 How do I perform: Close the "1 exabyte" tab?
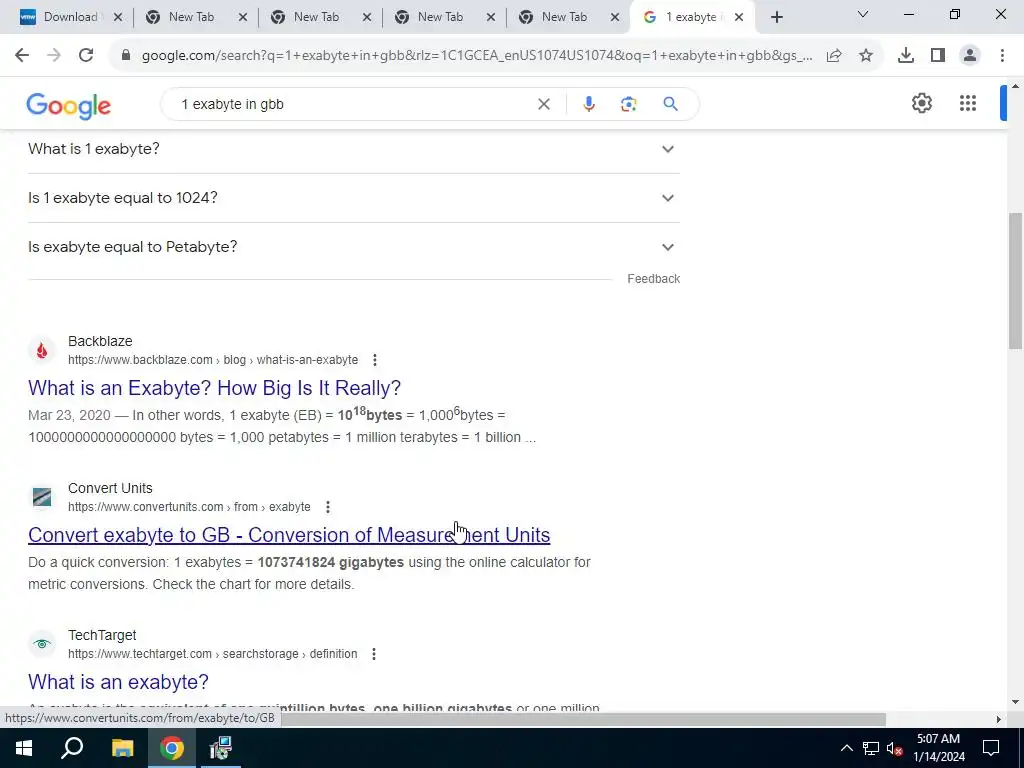pos(739,18)
